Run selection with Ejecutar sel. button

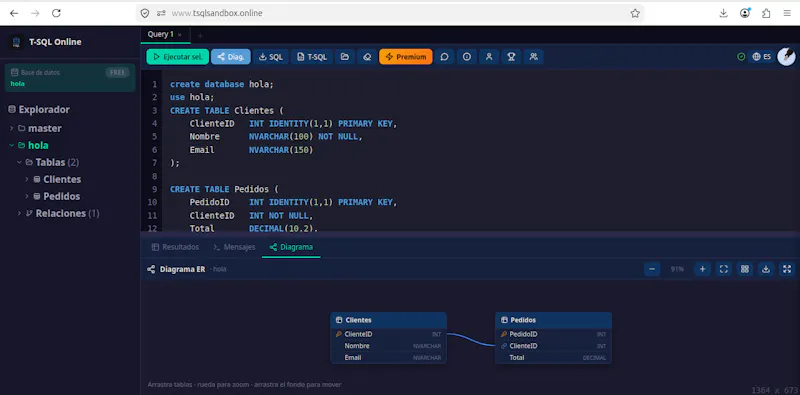[x=178, y=57]
